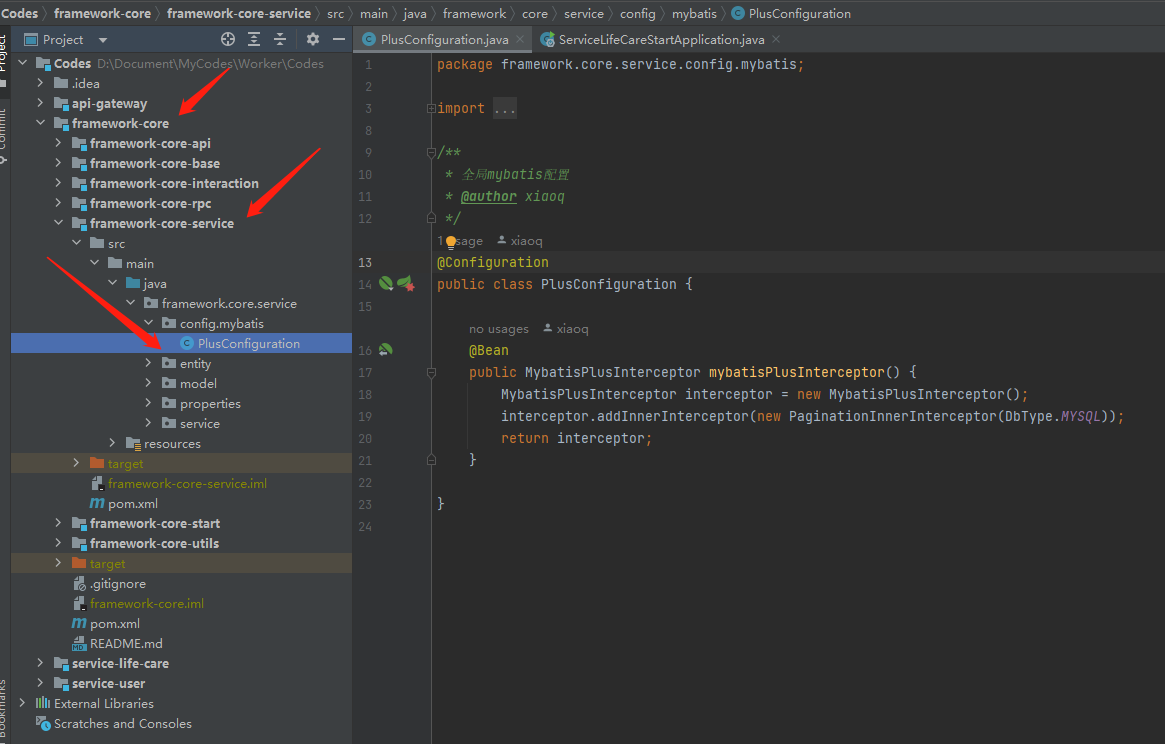Select framework-core-service.iml file
This screenshot has height=744, width=1165.
[x=186, y=483]
